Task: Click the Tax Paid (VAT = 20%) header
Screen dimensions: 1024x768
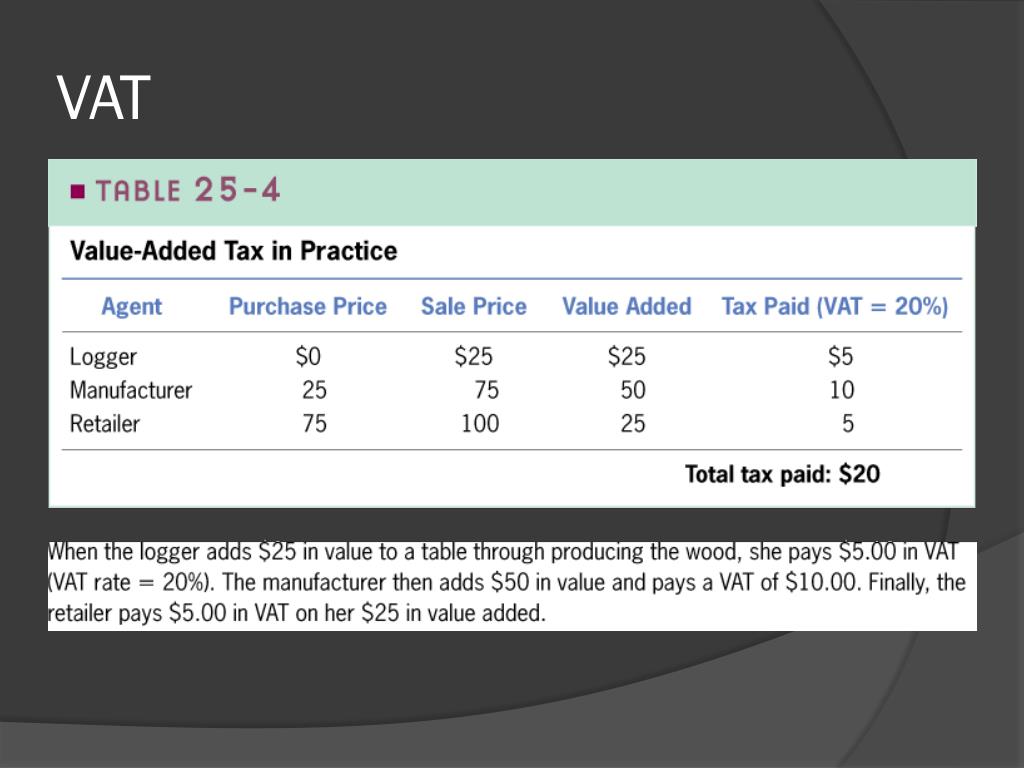Action: coord(834,307)
